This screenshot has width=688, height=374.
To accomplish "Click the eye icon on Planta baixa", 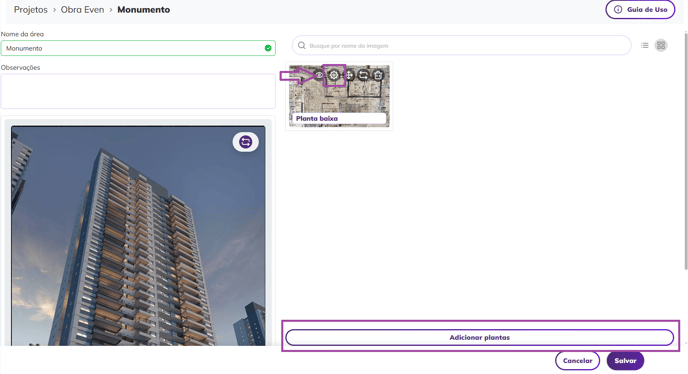I will coord(319,75).
